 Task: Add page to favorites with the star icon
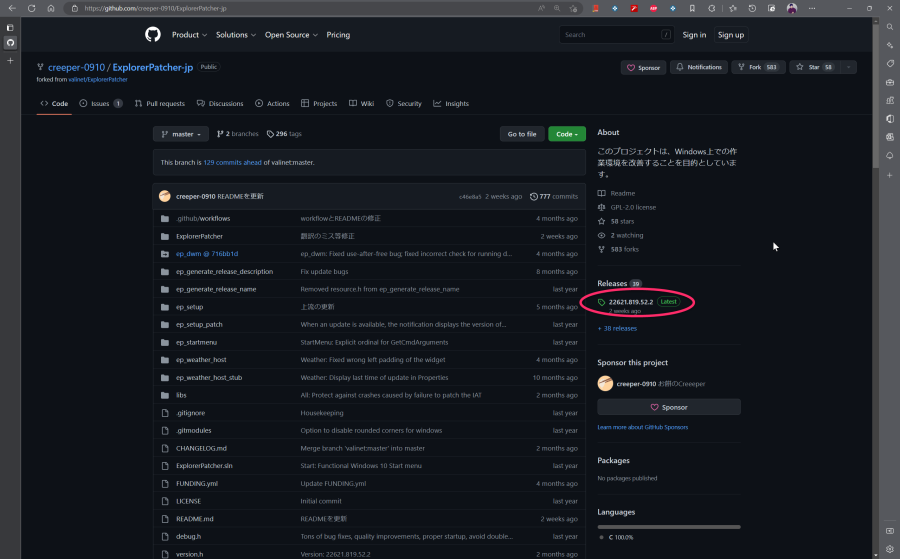click(573, 8)
